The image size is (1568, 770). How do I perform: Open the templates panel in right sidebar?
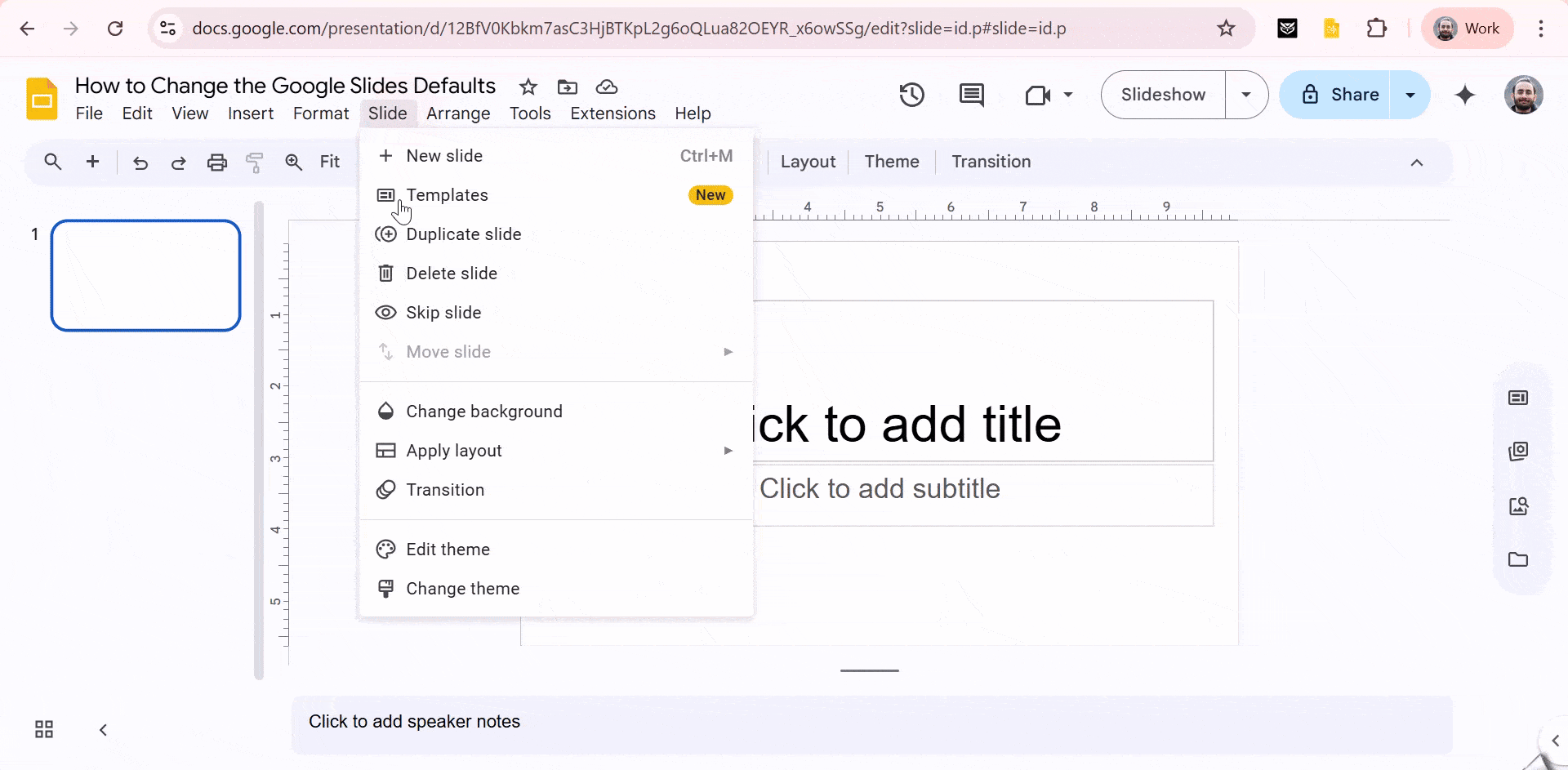[x=1518, y=398]
